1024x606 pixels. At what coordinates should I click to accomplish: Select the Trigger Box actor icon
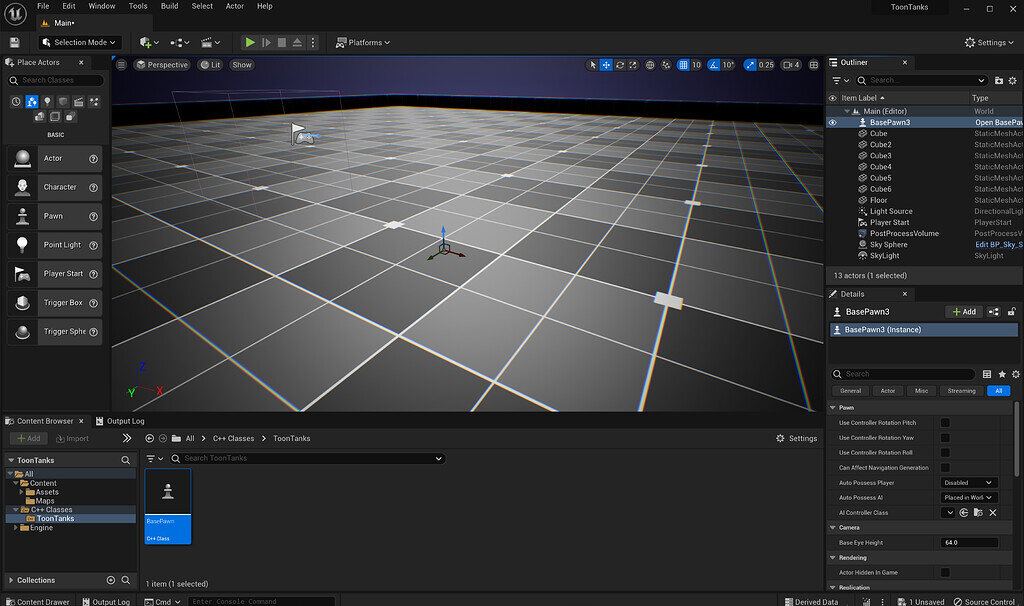coord(22,303)
